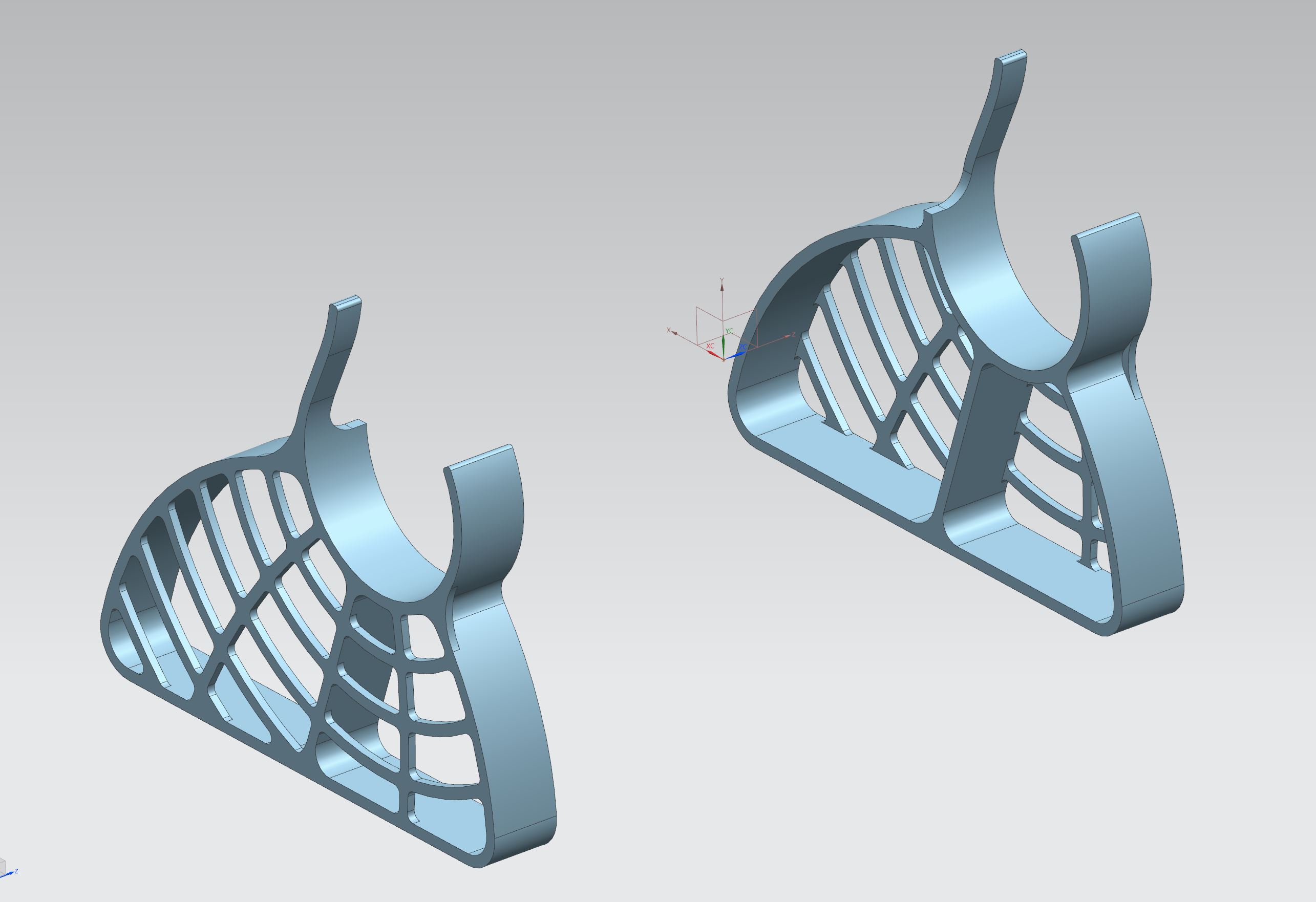
Task: Click the blue Z arrow of view triad
Action: (10, 874)
